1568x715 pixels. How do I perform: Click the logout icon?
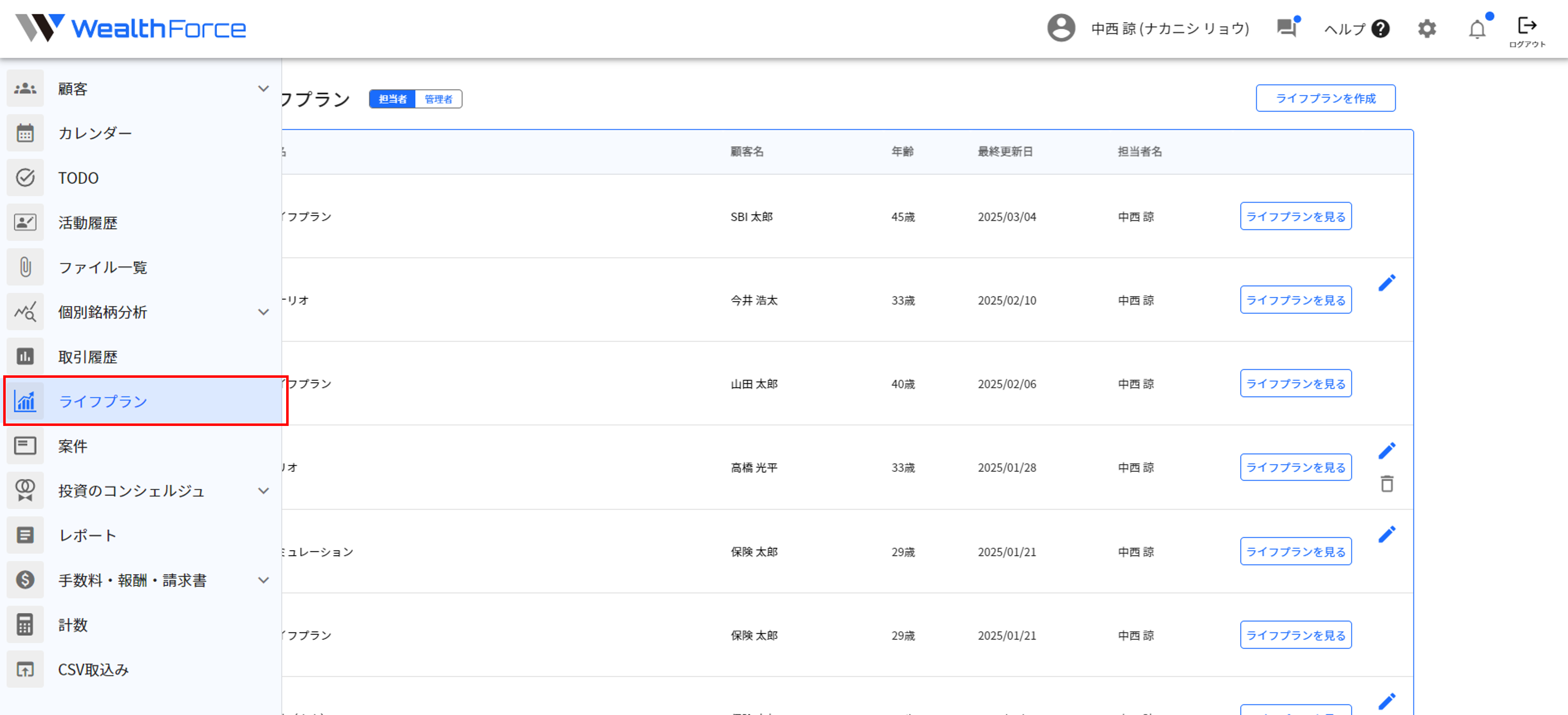coord(1527,26)
